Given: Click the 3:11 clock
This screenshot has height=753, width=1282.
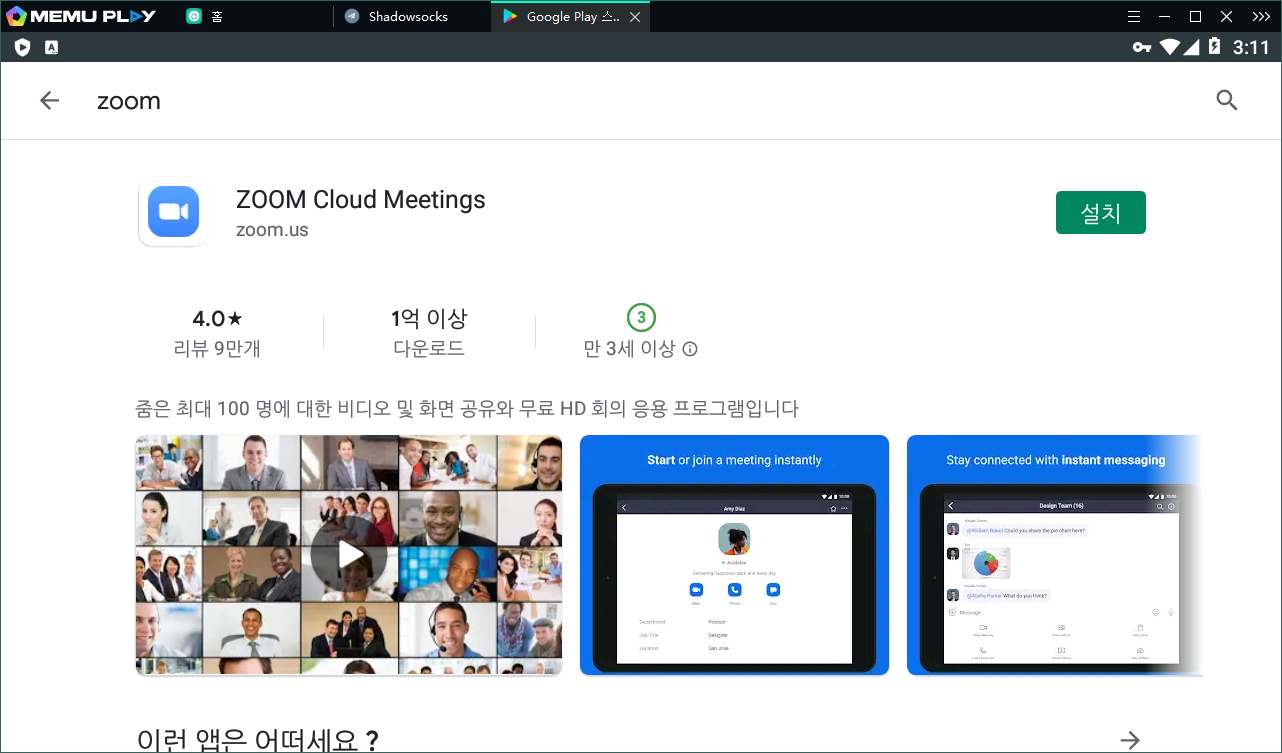Looking at the screenshot, I should [x=1251, y=47].
